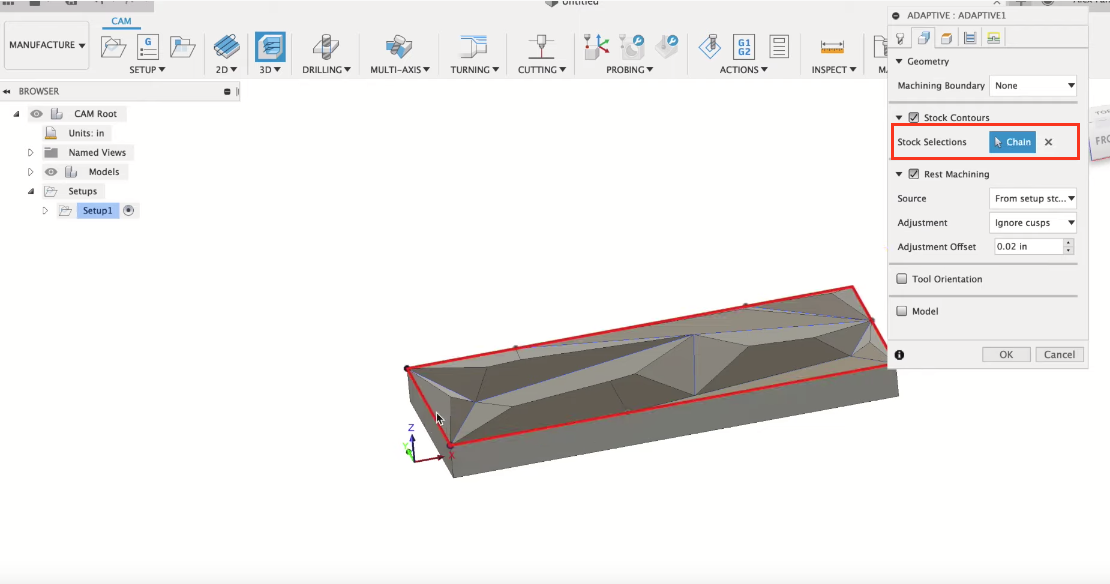Viewport: 1110px width, 584px height.
Task: Open the Heights tab of the Adaptive dialog
Action: click(x=948, y=37)
